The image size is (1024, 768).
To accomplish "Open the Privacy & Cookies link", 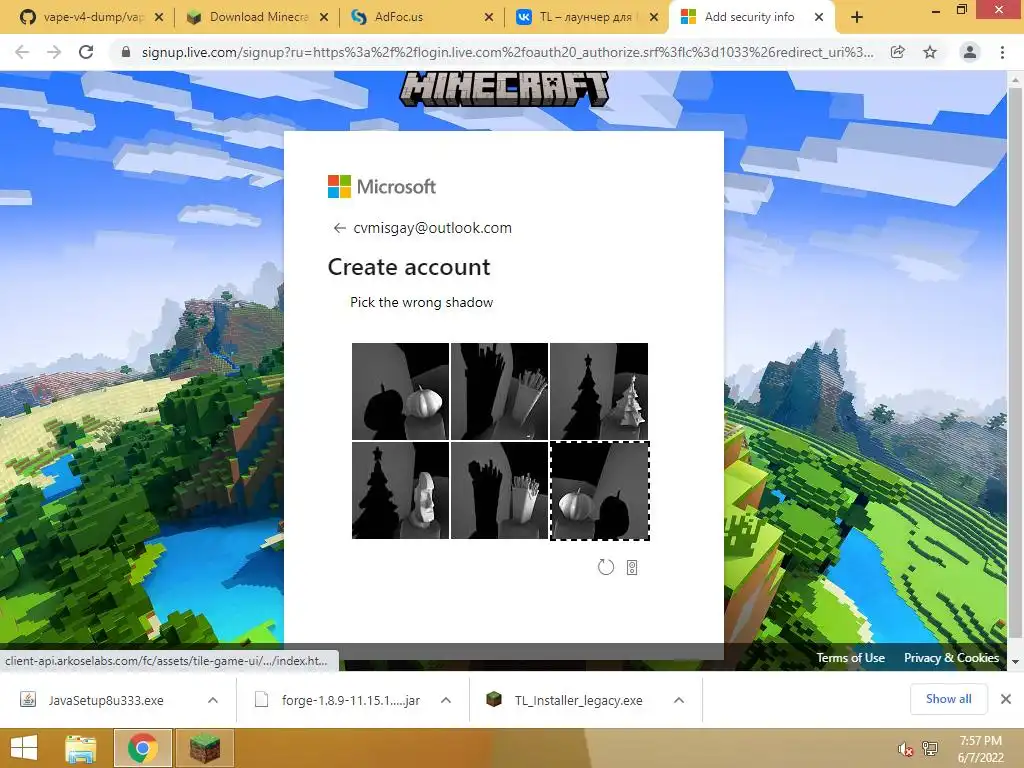I will [x=951, y=658].
